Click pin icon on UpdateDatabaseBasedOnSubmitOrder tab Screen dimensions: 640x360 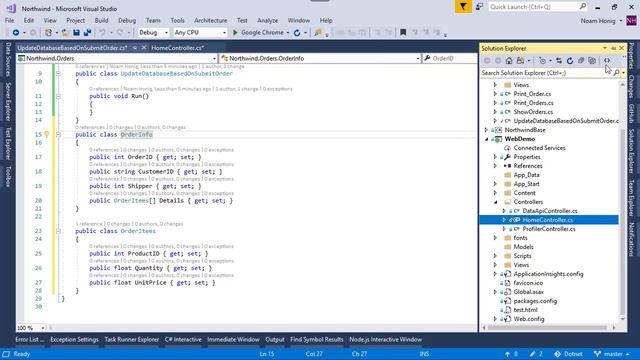pyautogui.click(x=135, y=48)
